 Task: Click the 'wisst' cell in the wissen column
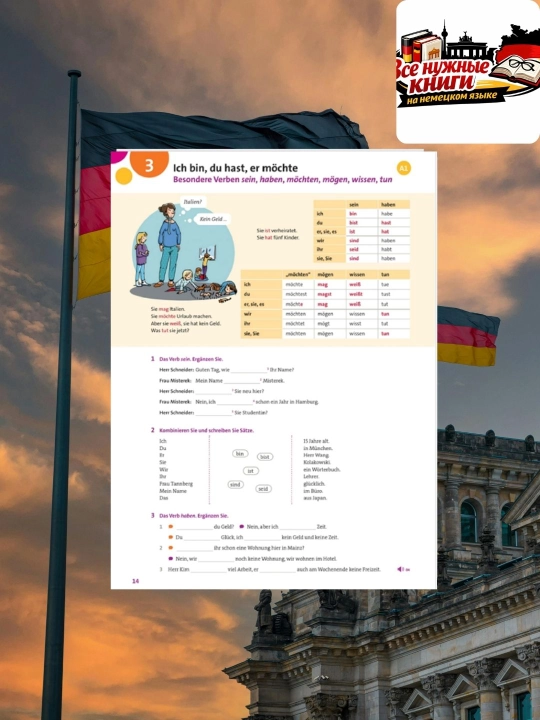point(362,324)
